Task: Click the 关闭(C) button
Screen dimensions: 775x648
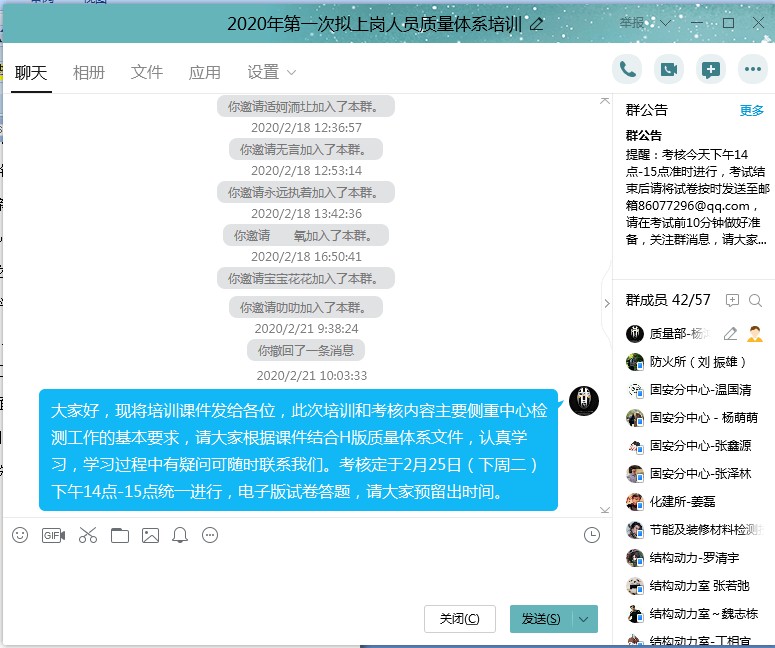Action: coord(460,619)
